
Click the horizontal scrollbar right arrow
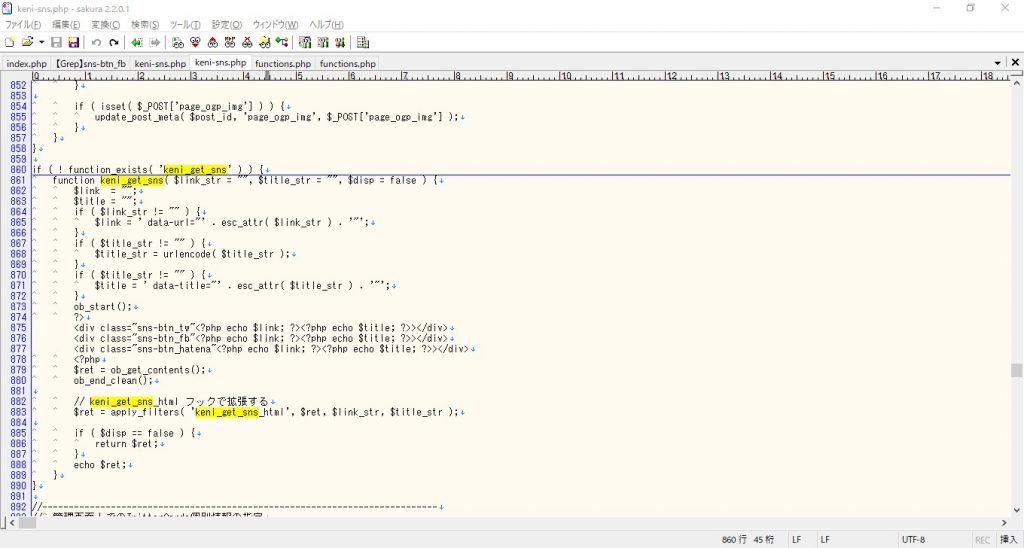[x=1005, y=523]
